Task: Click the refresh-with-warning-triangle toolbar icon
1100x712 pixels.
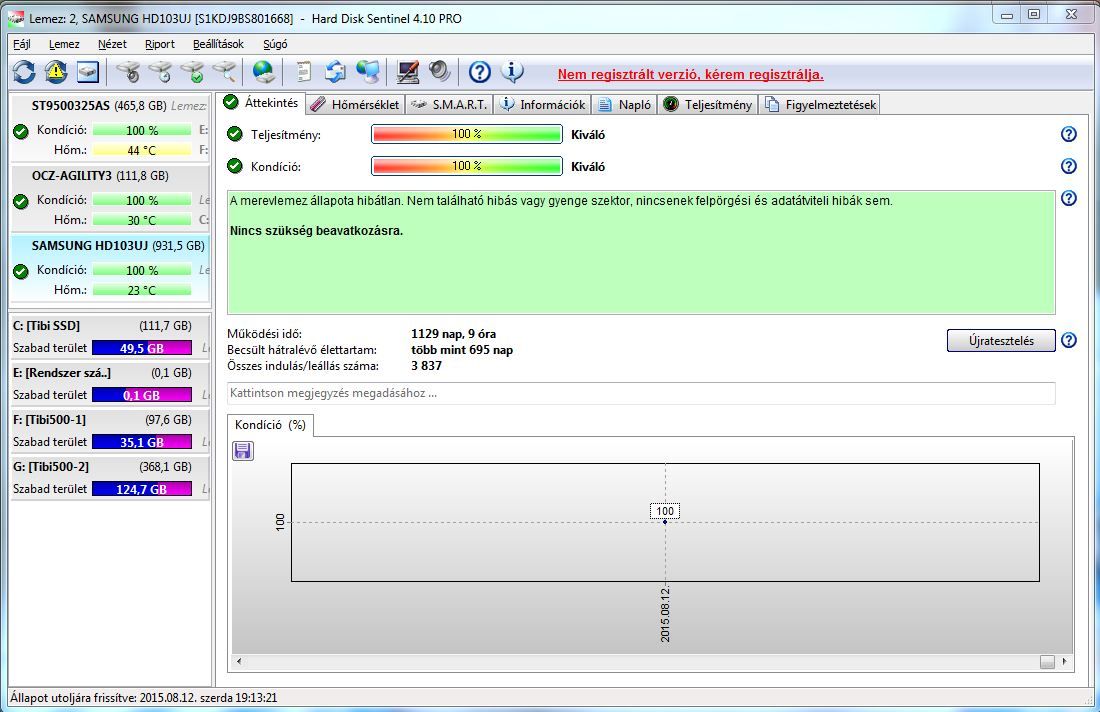Action: 56,72
